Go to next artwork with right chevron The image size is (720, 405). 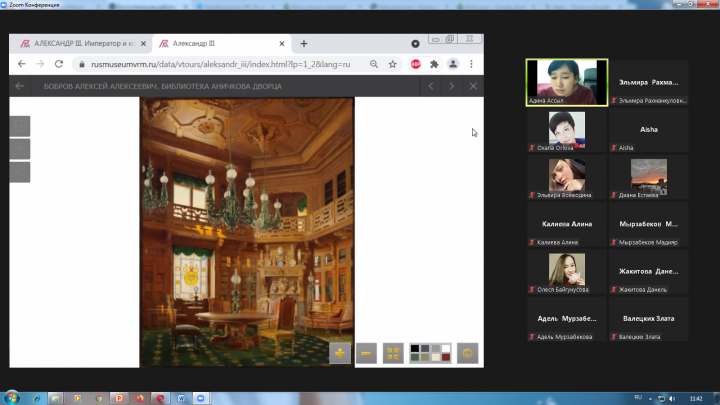pyautogui.click(x=452, y=86)
